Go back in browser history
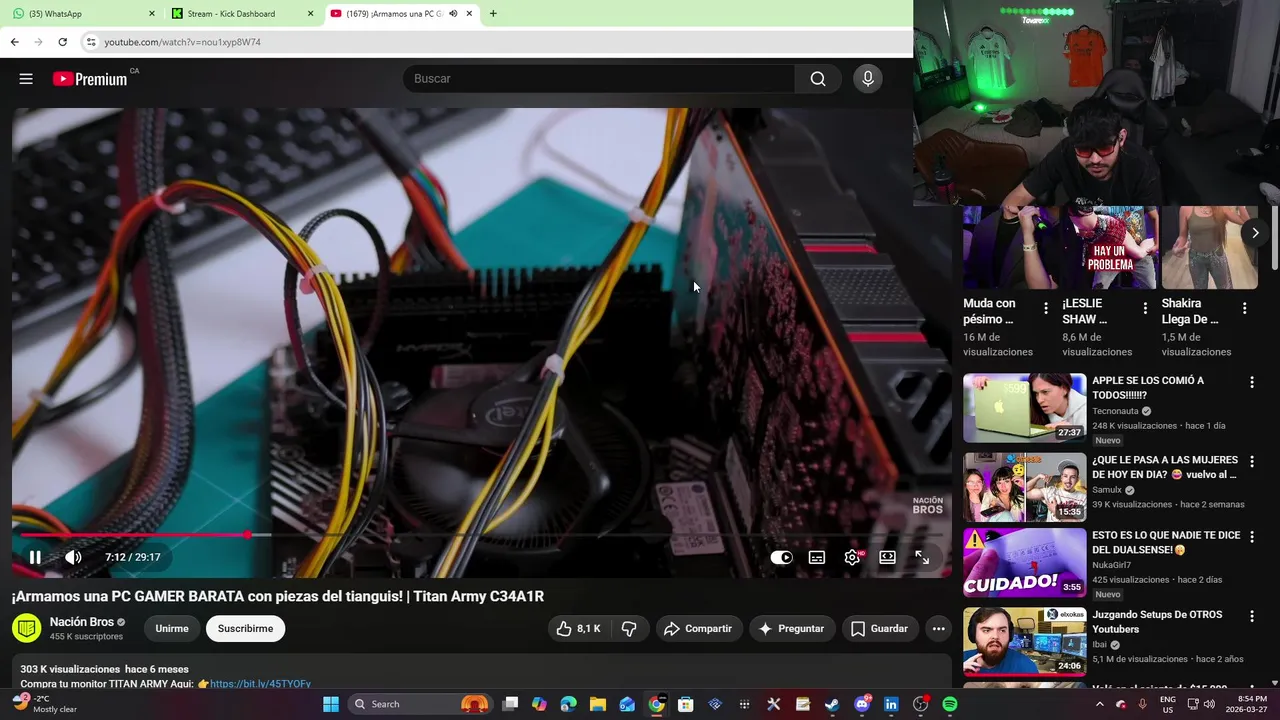 (14, 42)
